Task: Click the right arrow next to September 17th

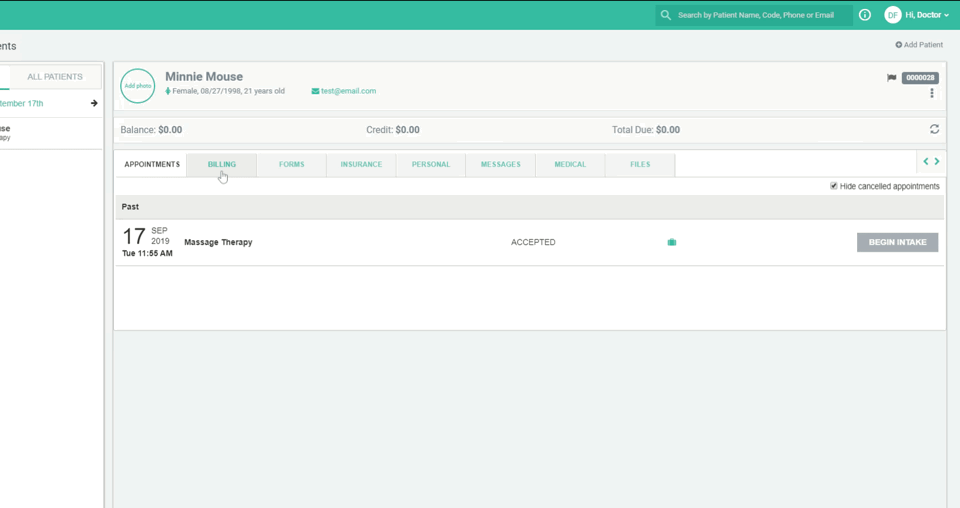Action: click(94, 103)
